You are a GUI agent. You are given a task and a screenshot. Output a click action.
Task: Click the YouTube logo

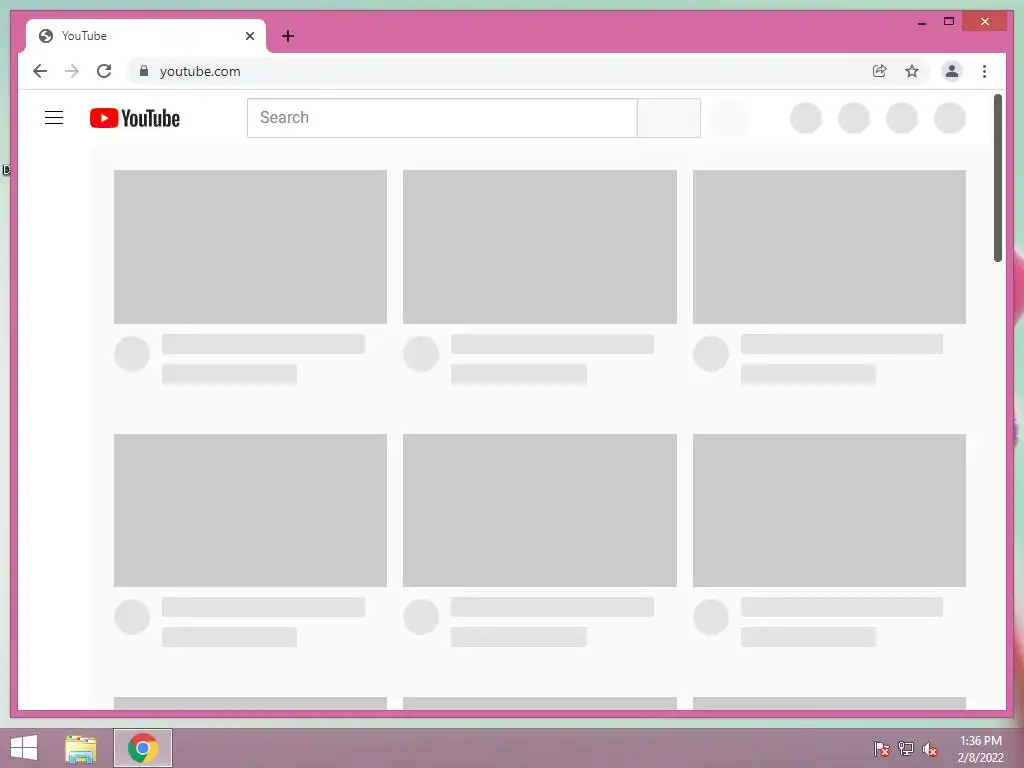135,118
